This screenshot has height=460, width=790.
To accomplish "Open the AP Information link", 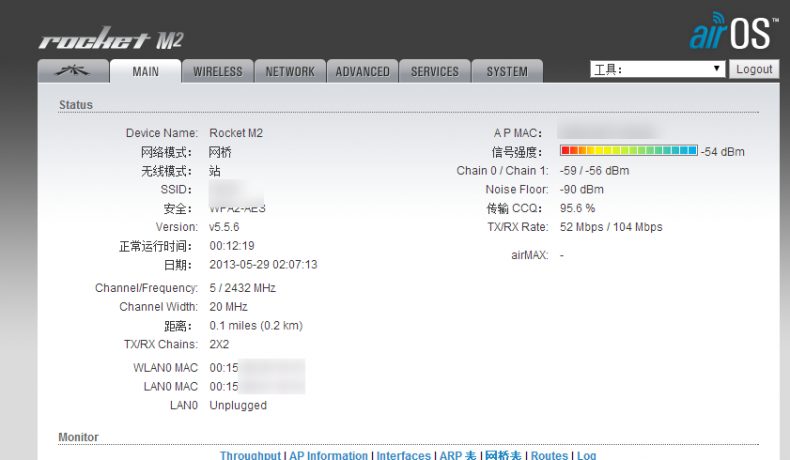I will click(328, 455).
